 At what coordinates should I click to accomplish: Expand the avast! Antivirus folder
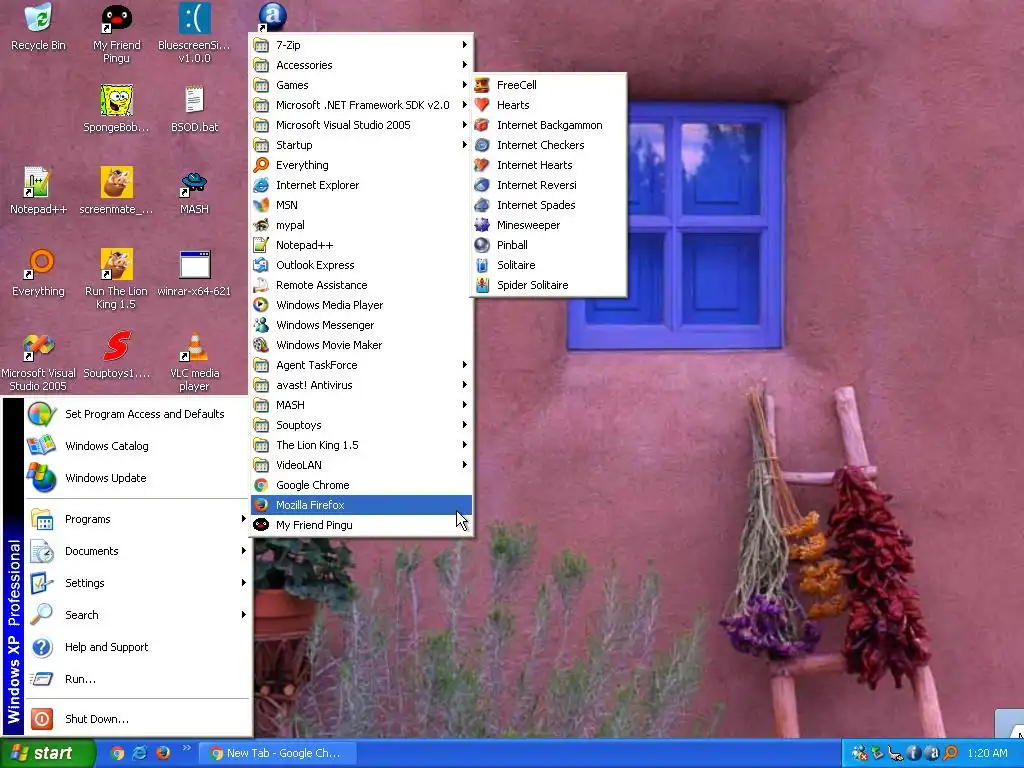click(x=361, y=385)
